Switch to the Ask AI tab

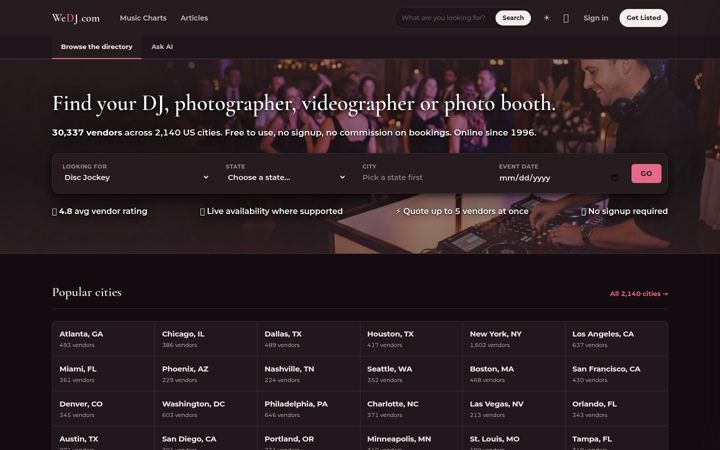click(162, 47)
